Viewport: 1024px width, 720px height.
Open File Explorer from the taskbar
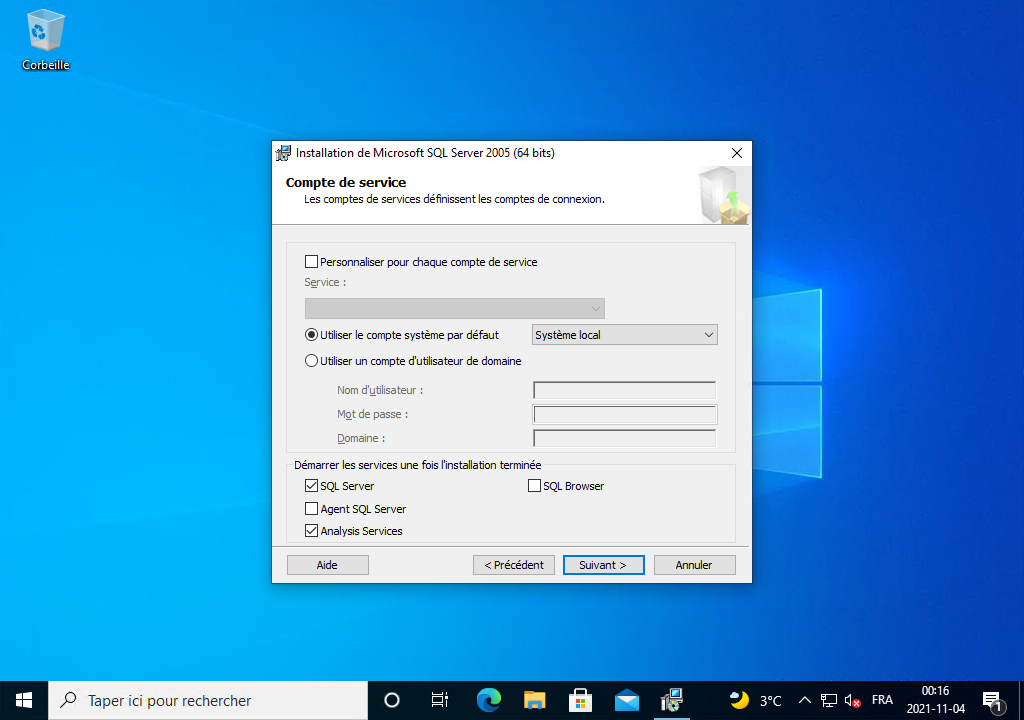[x=535, y=700]
